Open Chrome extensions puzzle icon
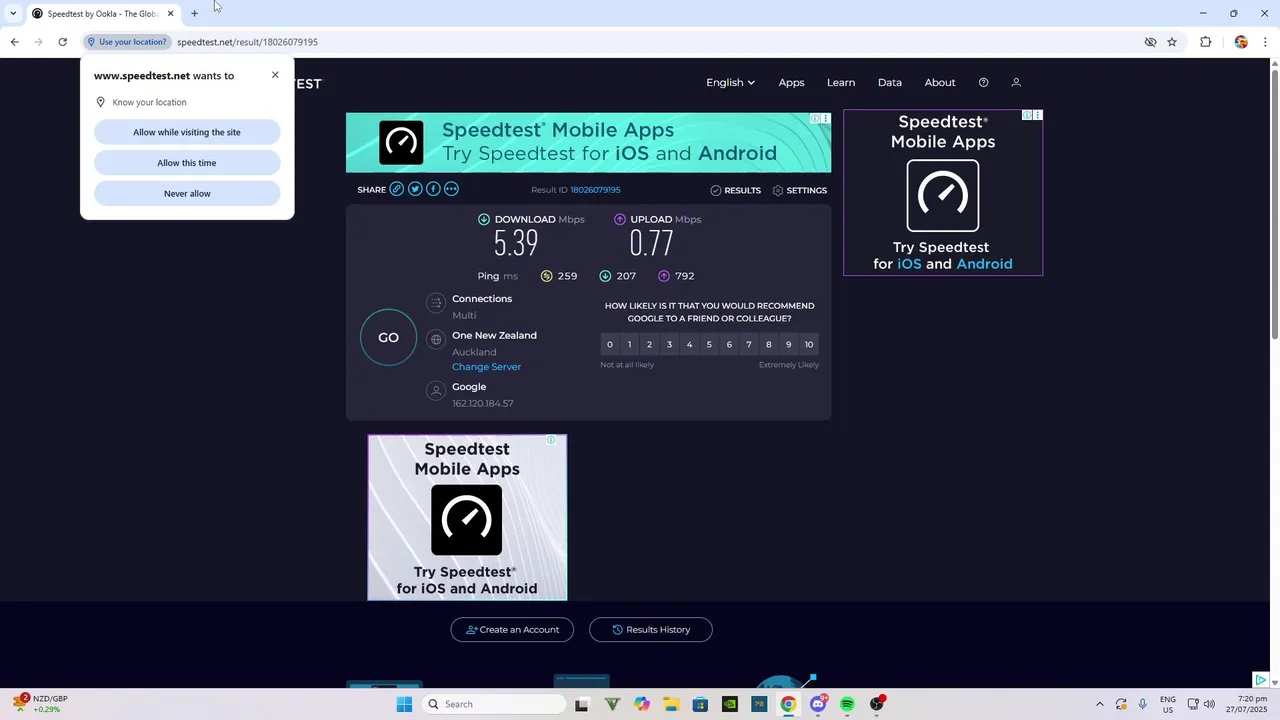The width and height of the screenshot is (1280, 720). coord(1205,42)
